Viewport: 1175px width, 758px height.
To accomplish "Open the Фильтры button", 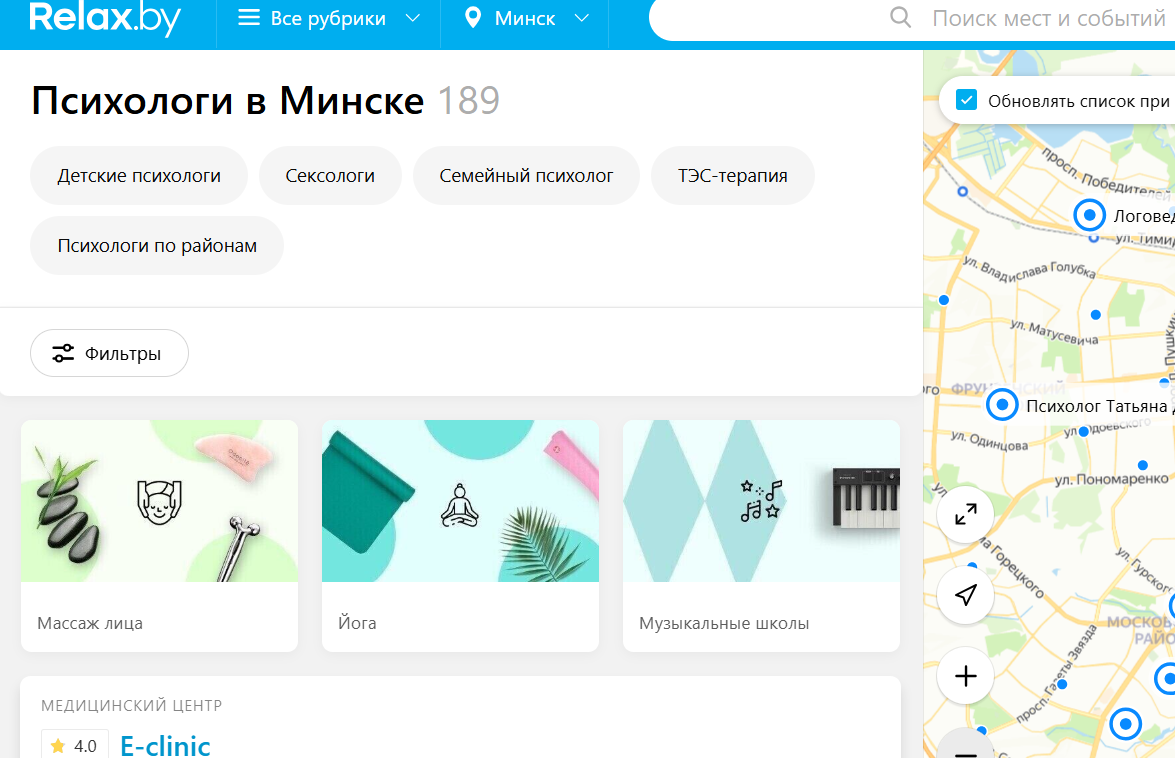I will [109, 354].
